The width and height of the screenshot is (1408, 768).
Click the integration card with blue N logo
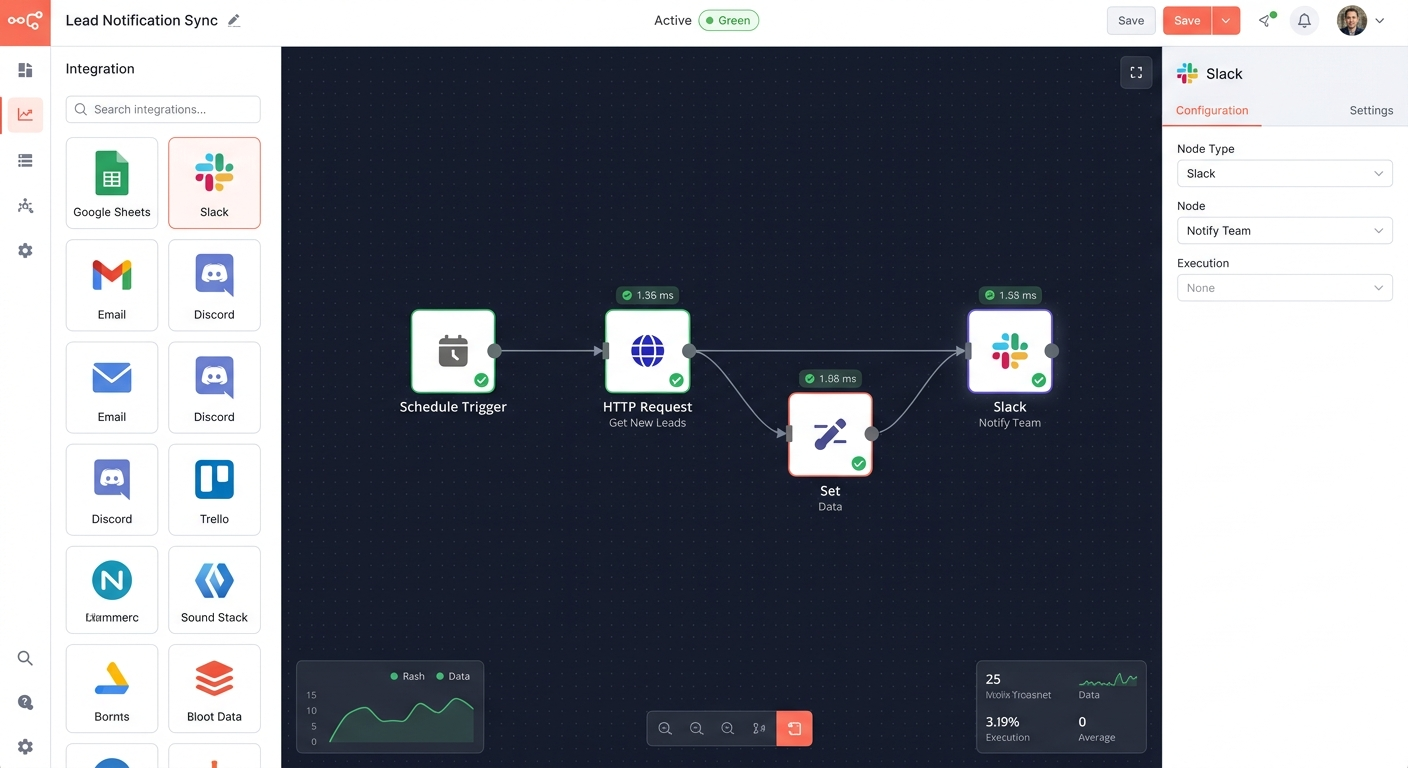point(112,590)
